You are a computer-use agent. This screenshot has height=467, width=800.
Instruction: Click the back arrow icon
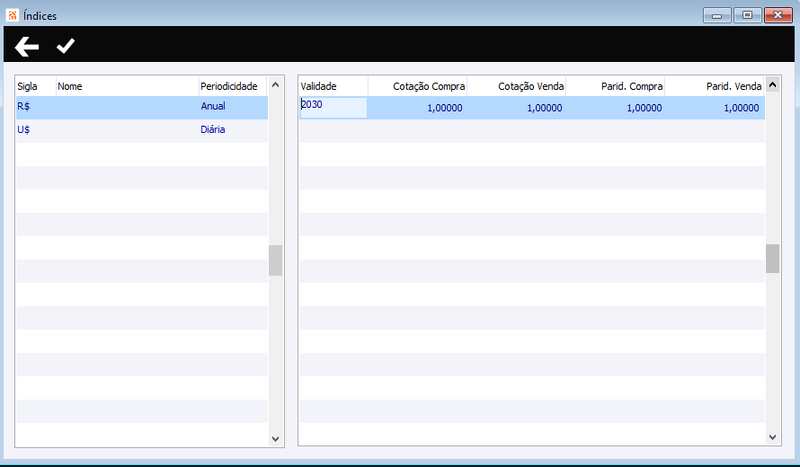tap(27, 46)
